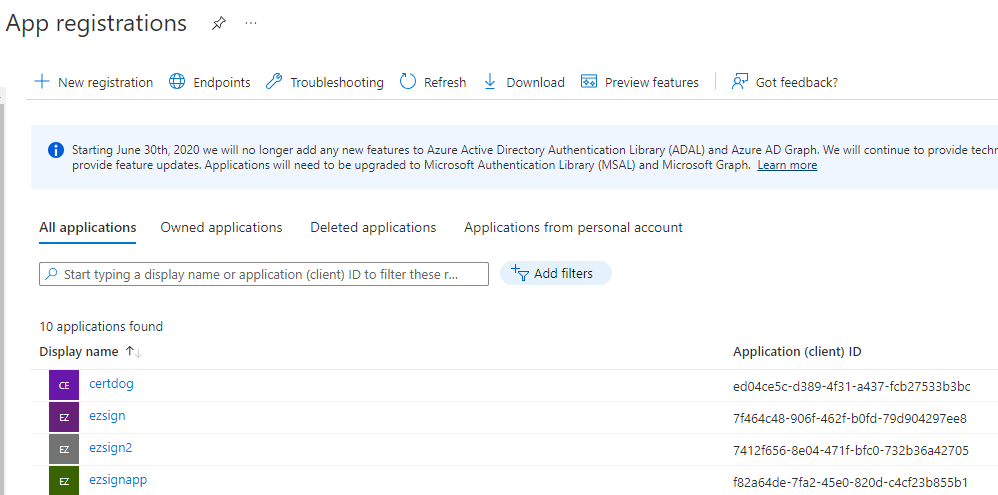The height and width of the screenshot is (495, 998).
Task: Click the wrench Troubleshooting icon
Action: click(x=274, y=81)
